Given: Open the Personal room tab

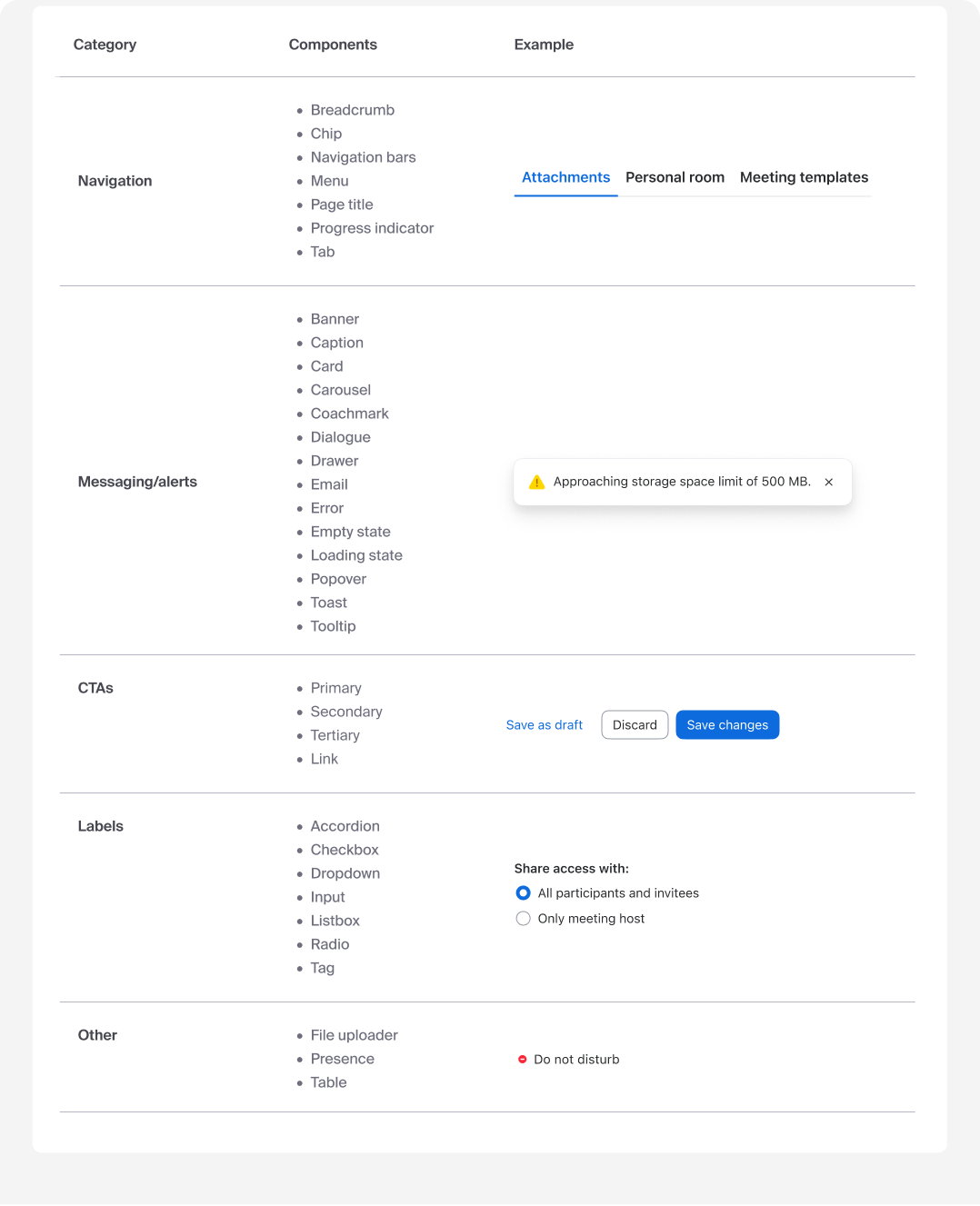Looking at the screenshot, I should (675, 177).
